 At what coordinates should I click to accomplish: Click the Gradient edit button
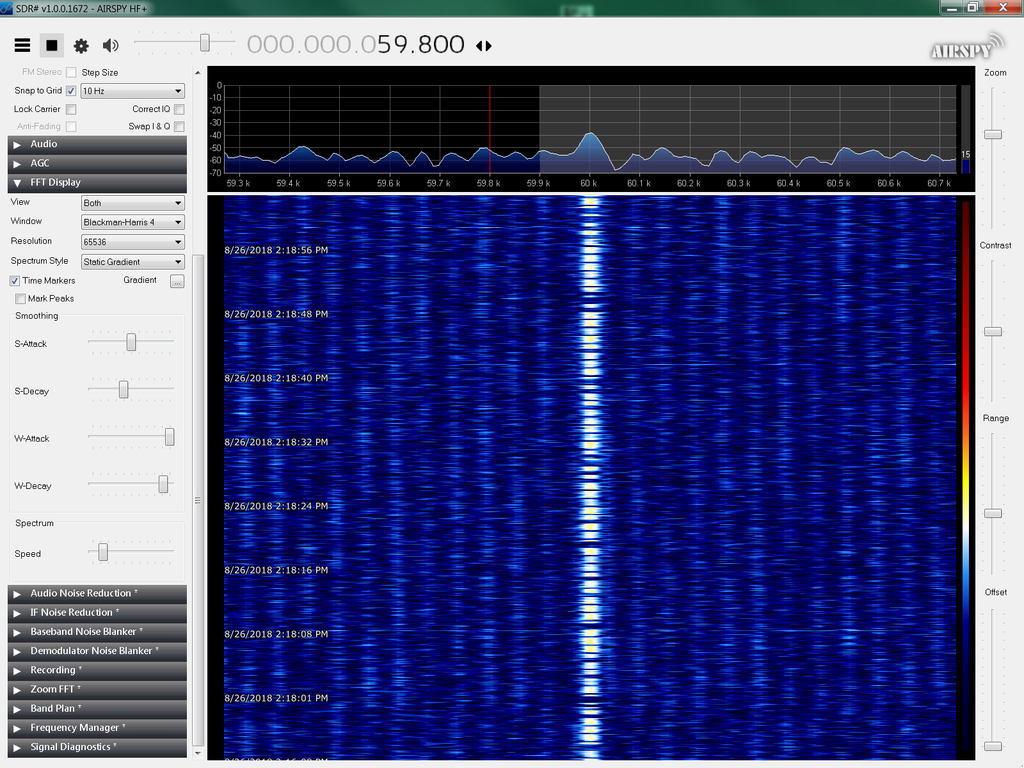pyautogui.click(x=177, y=281)
